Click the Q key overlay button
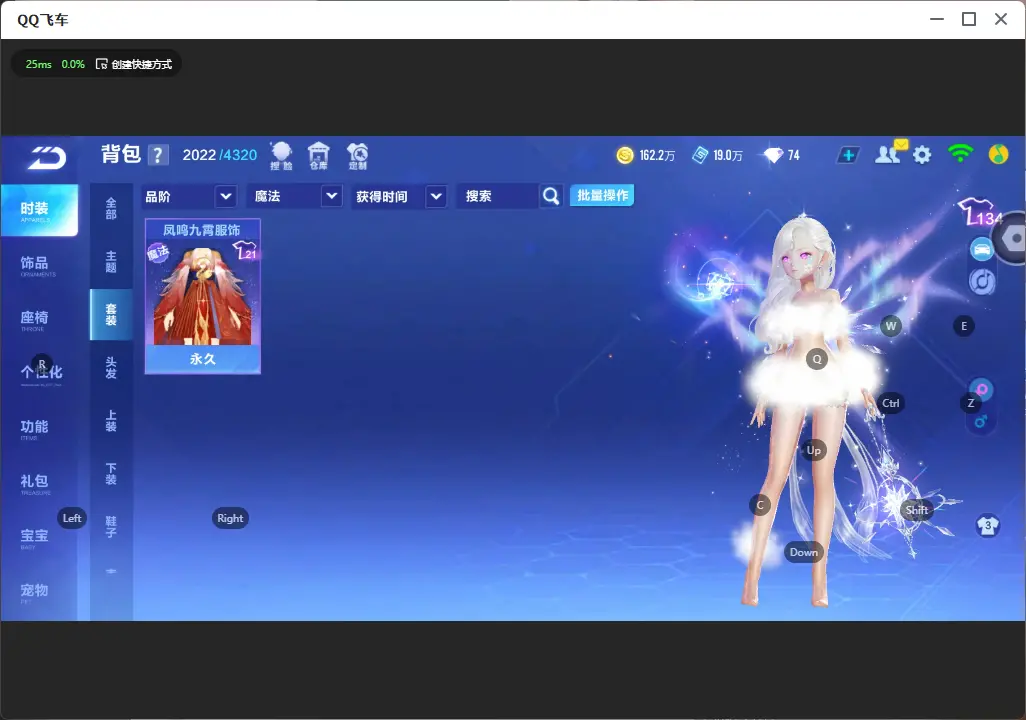 (817, 359)
